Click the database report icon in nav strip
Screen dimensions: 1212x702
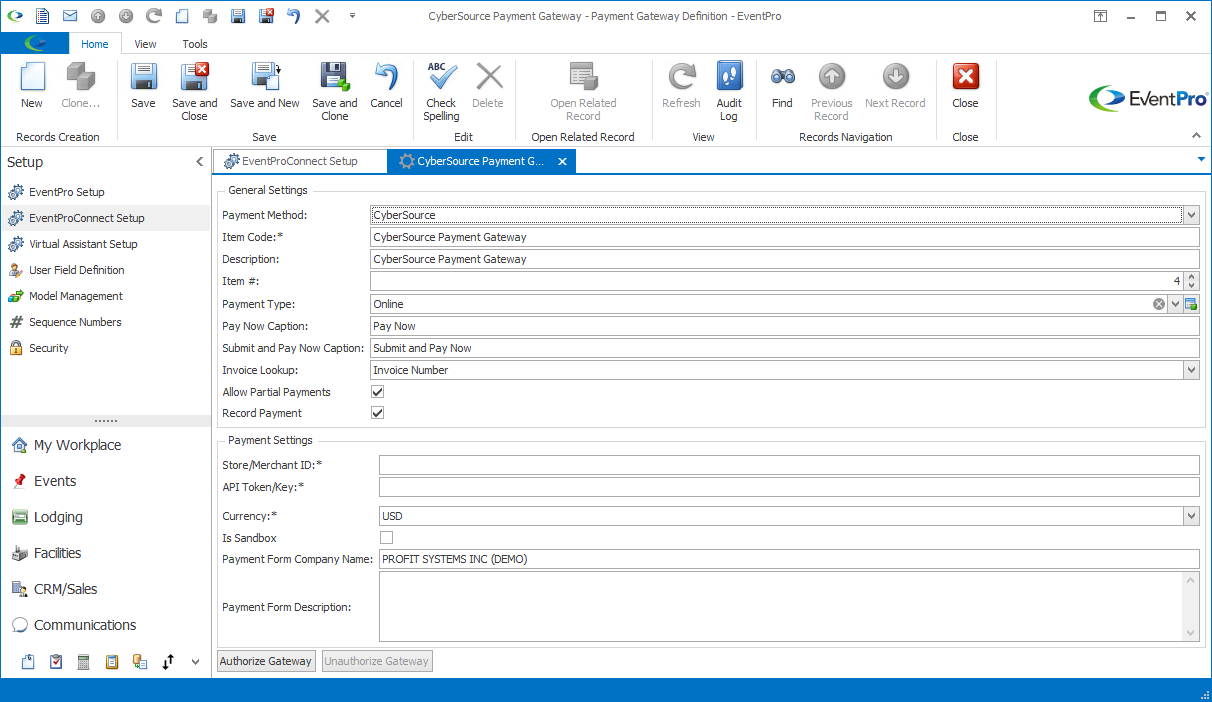[140, 661]
